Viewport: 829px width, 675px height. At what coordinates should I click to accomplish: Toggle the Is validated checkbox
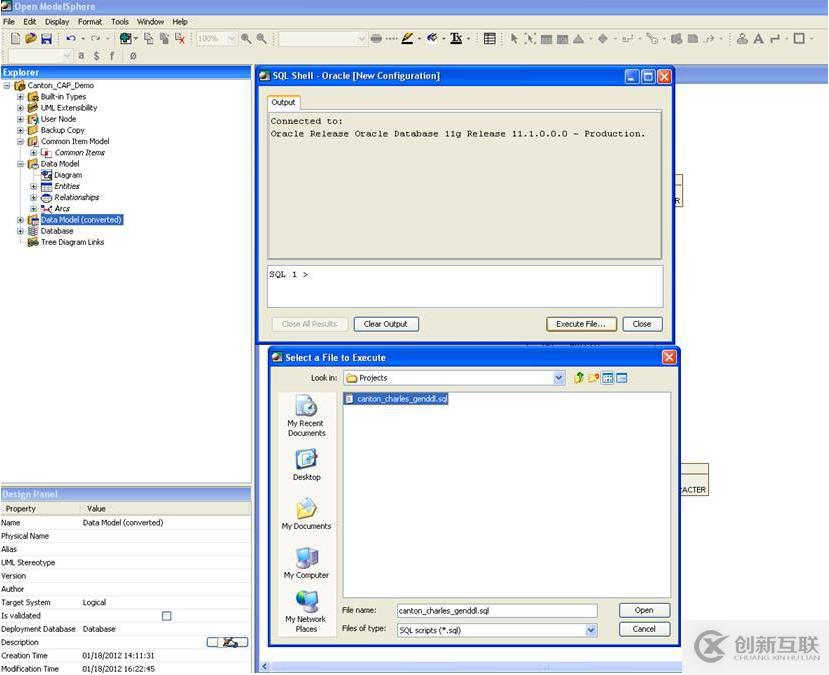[x=166, y=616]
